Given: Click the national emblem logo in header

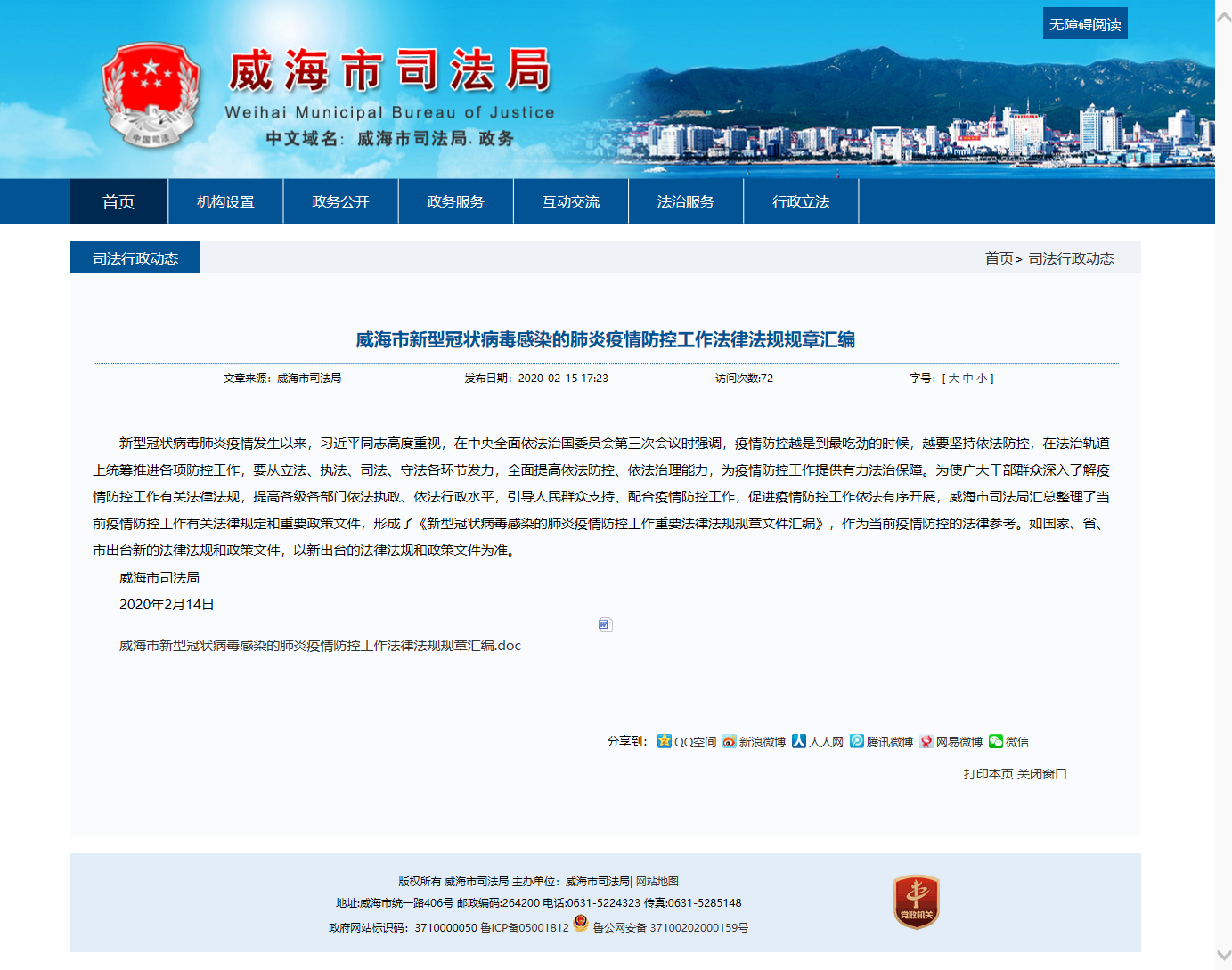Looking at the screenshot, I should (151, 94).
